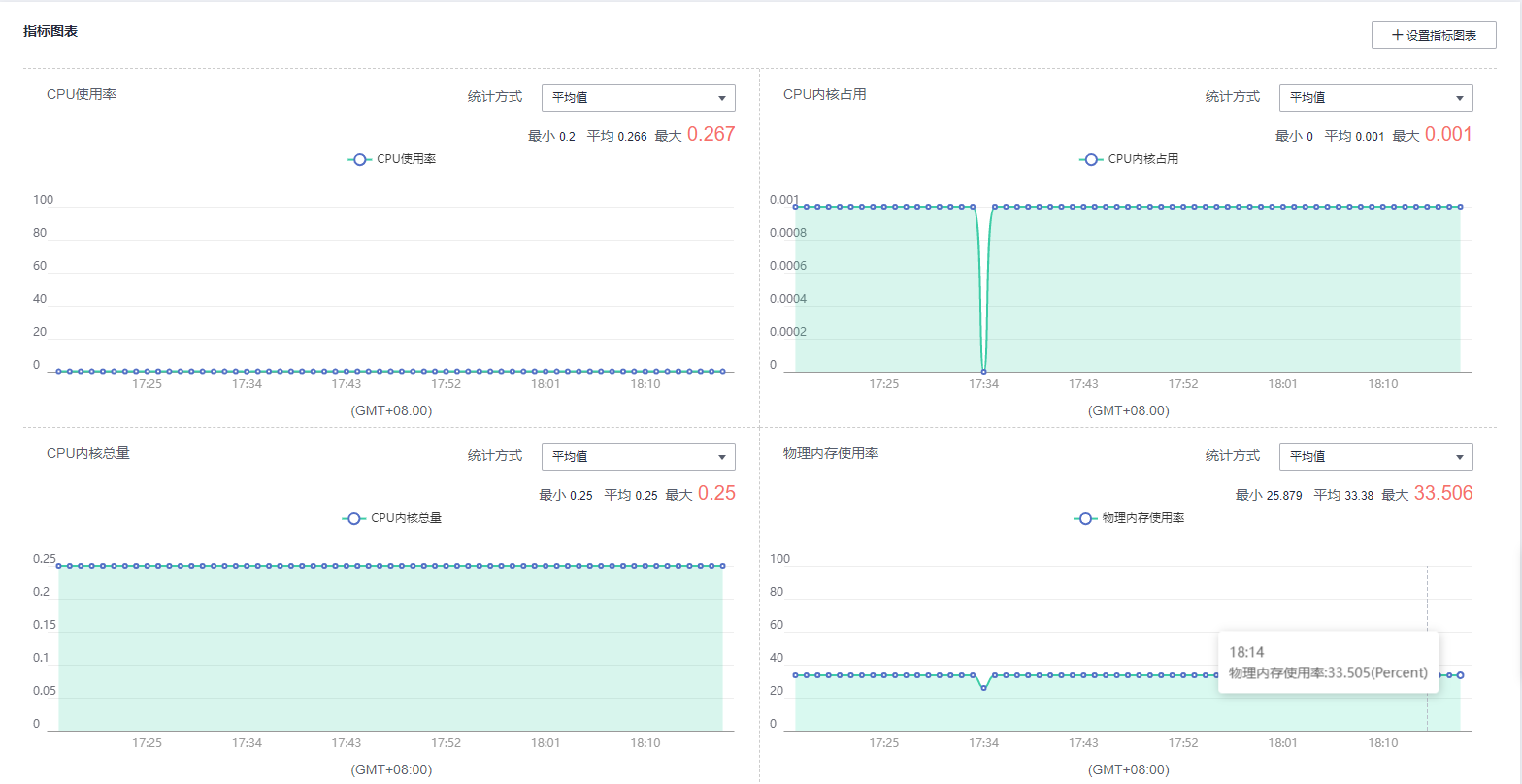The height and width of the screenshot is (784, 1522).
Task: Open the 统计方式 dropdown for CPU使用率
Action: (638, 98)
